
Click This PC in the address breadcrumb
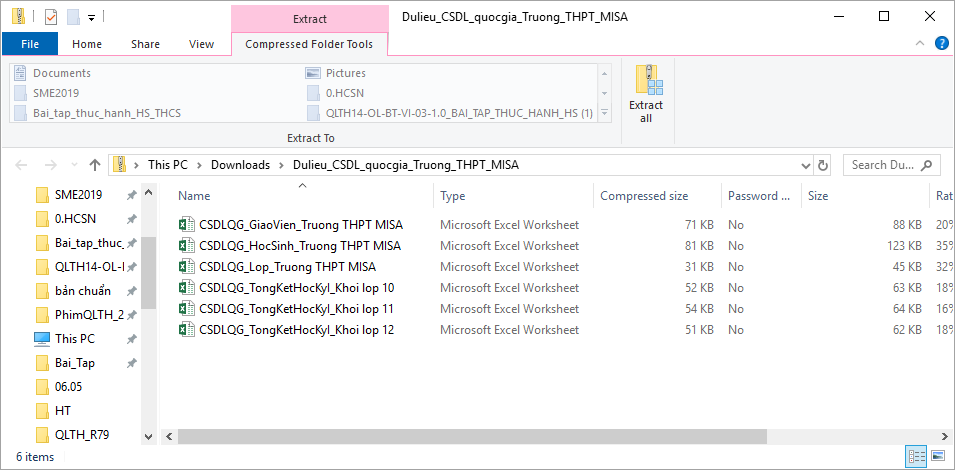pos(168,165)
